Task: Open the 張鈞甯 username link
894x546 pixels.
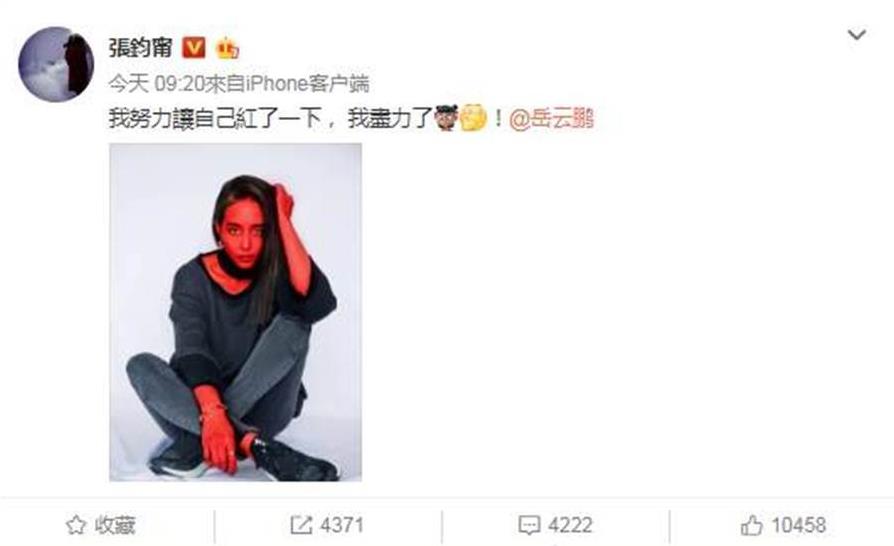Action: click(x=140, y=47)
